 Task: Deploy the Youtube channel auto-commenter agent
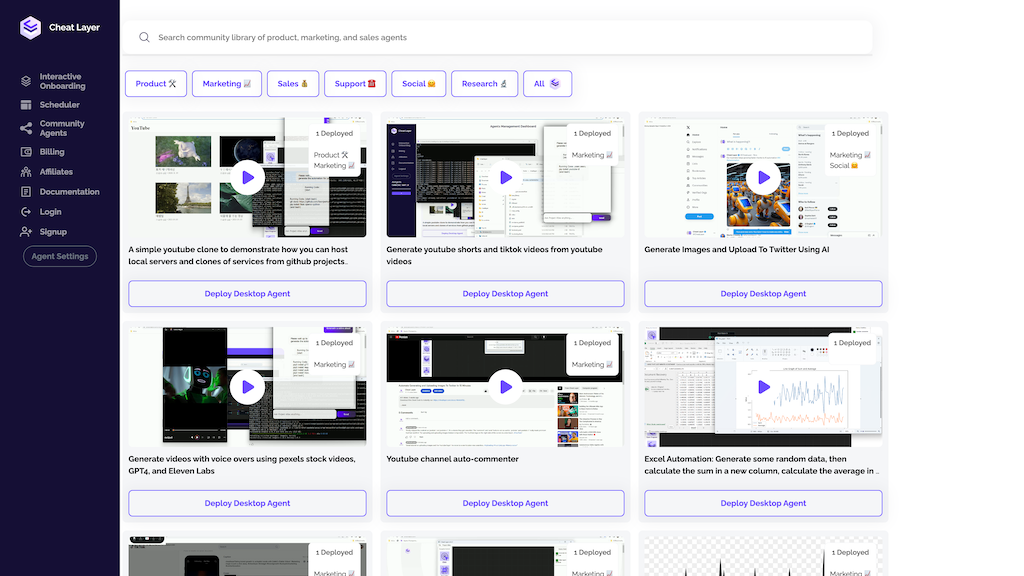505,503
